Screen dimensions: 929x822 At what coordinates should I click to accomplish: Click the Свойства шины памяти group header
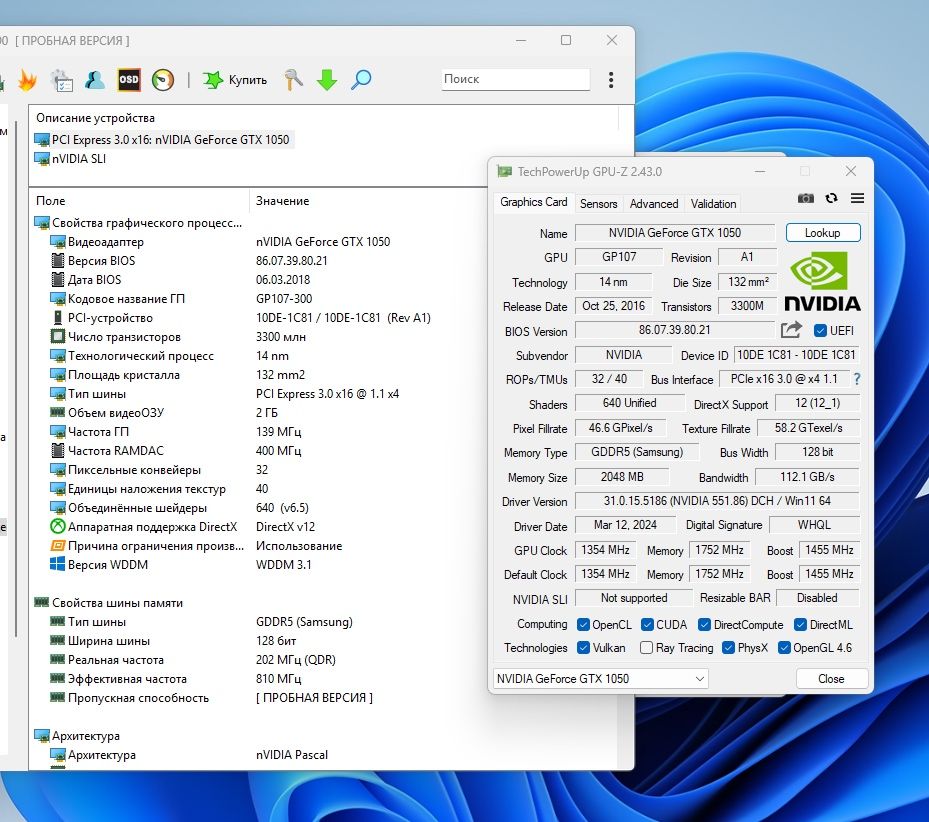pyautogui.click(x=109, y=603)
